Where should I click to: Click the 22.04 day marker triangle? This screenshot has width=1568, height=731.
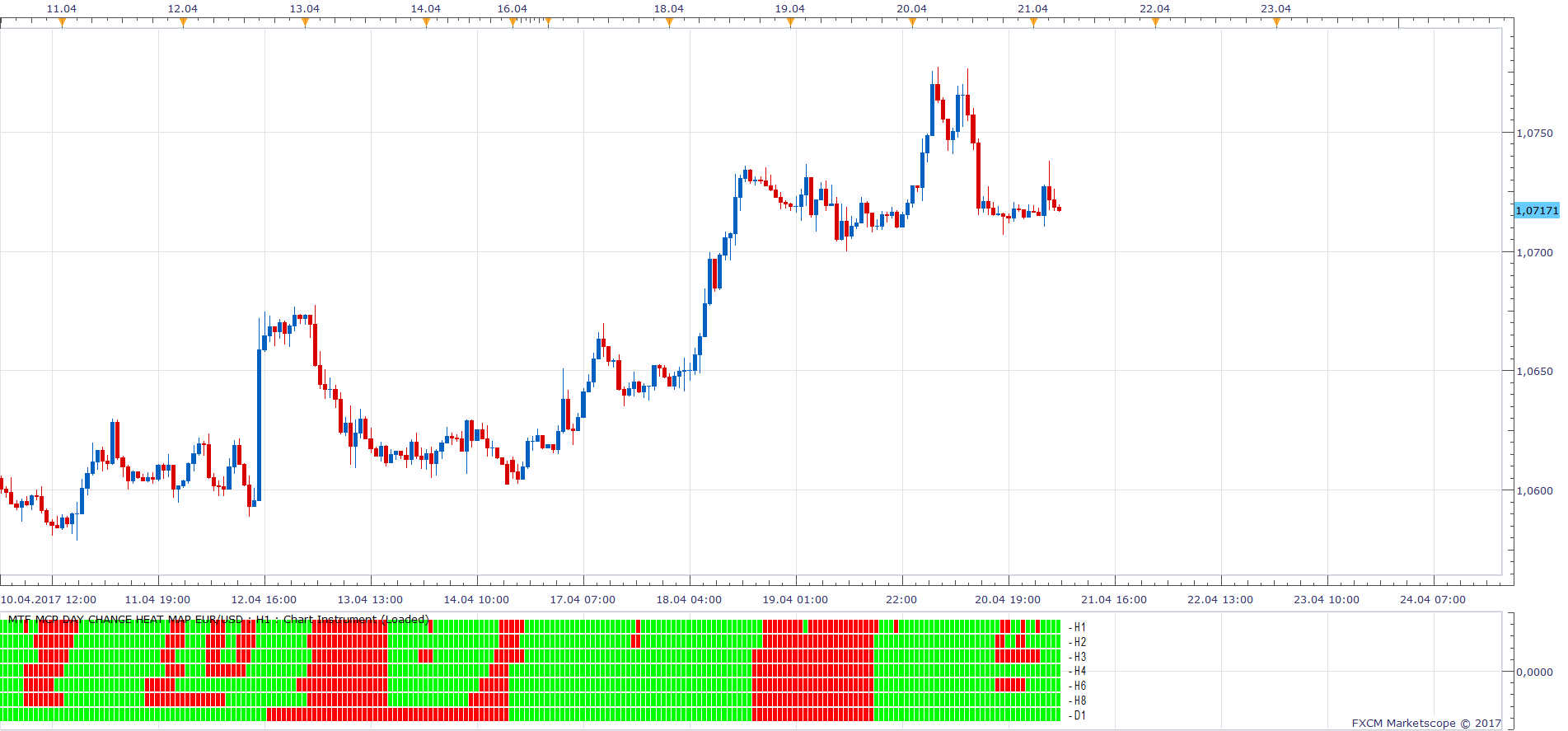pos(1155,23)
